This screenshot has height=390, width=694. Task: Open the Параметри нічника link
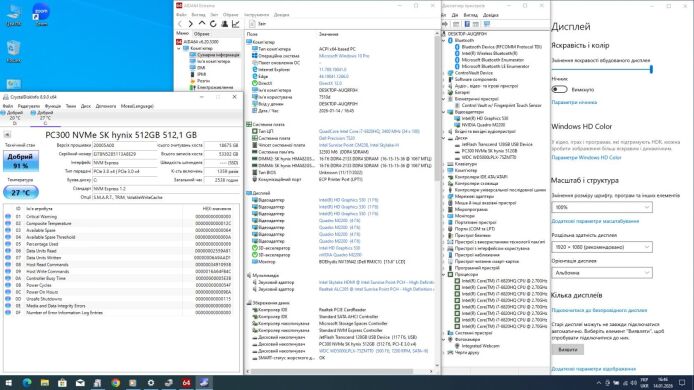pyautogui.click(x=574, y=102)
